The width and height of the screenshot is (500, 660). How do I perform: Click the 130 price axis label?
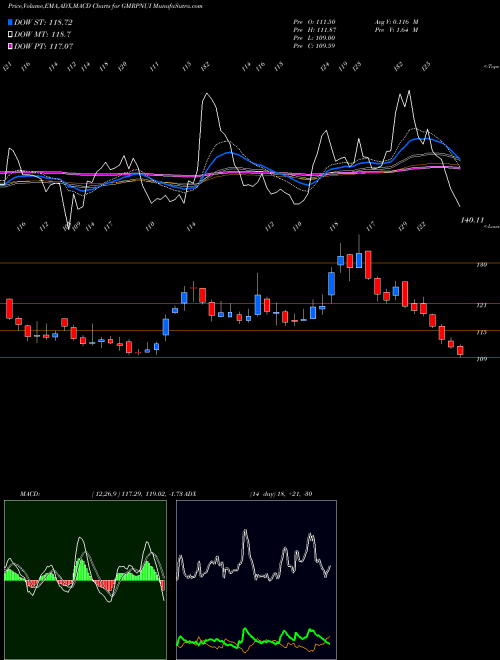(x=481, y=265)
